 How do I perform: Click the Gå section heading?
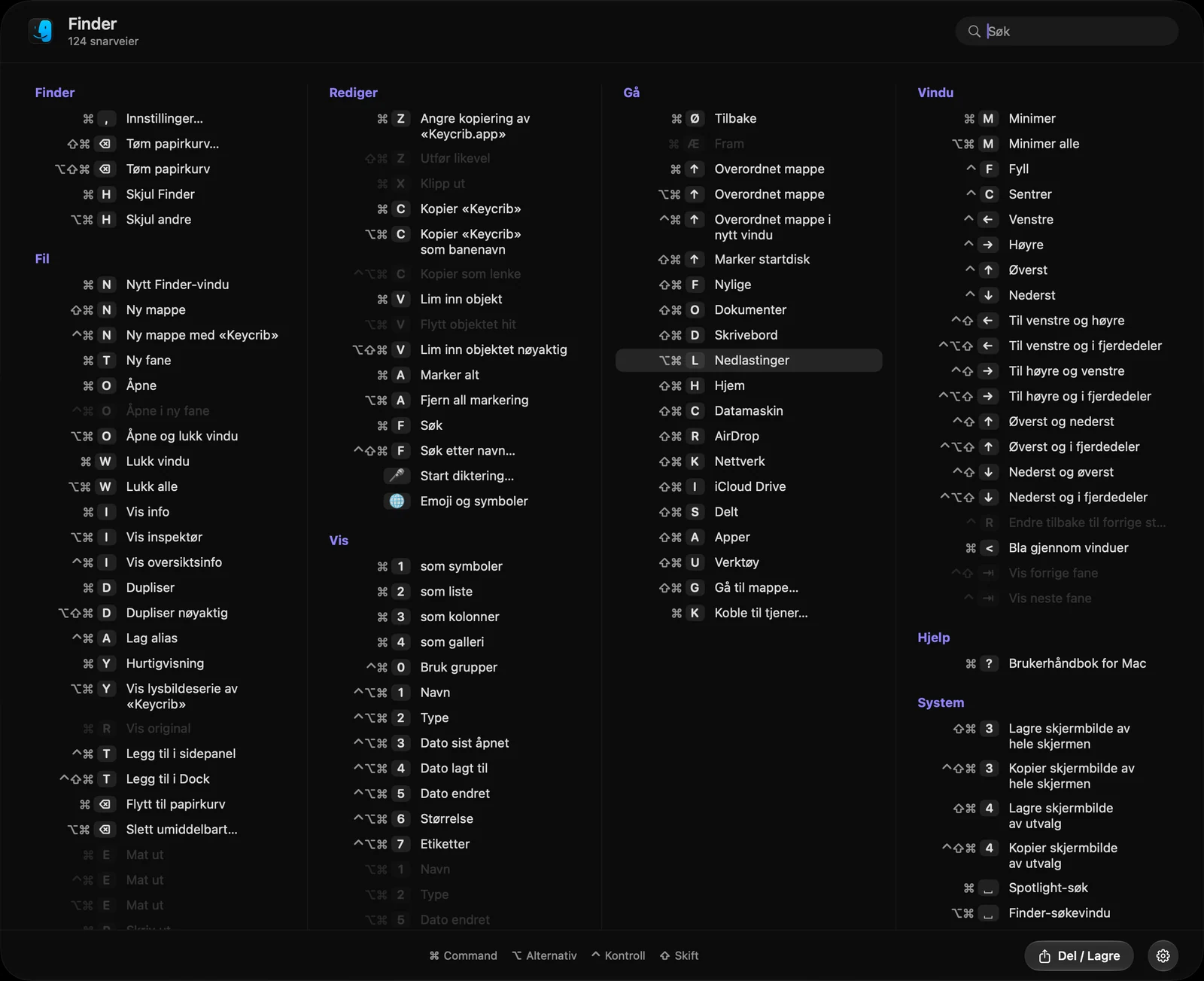pos(631,93)
